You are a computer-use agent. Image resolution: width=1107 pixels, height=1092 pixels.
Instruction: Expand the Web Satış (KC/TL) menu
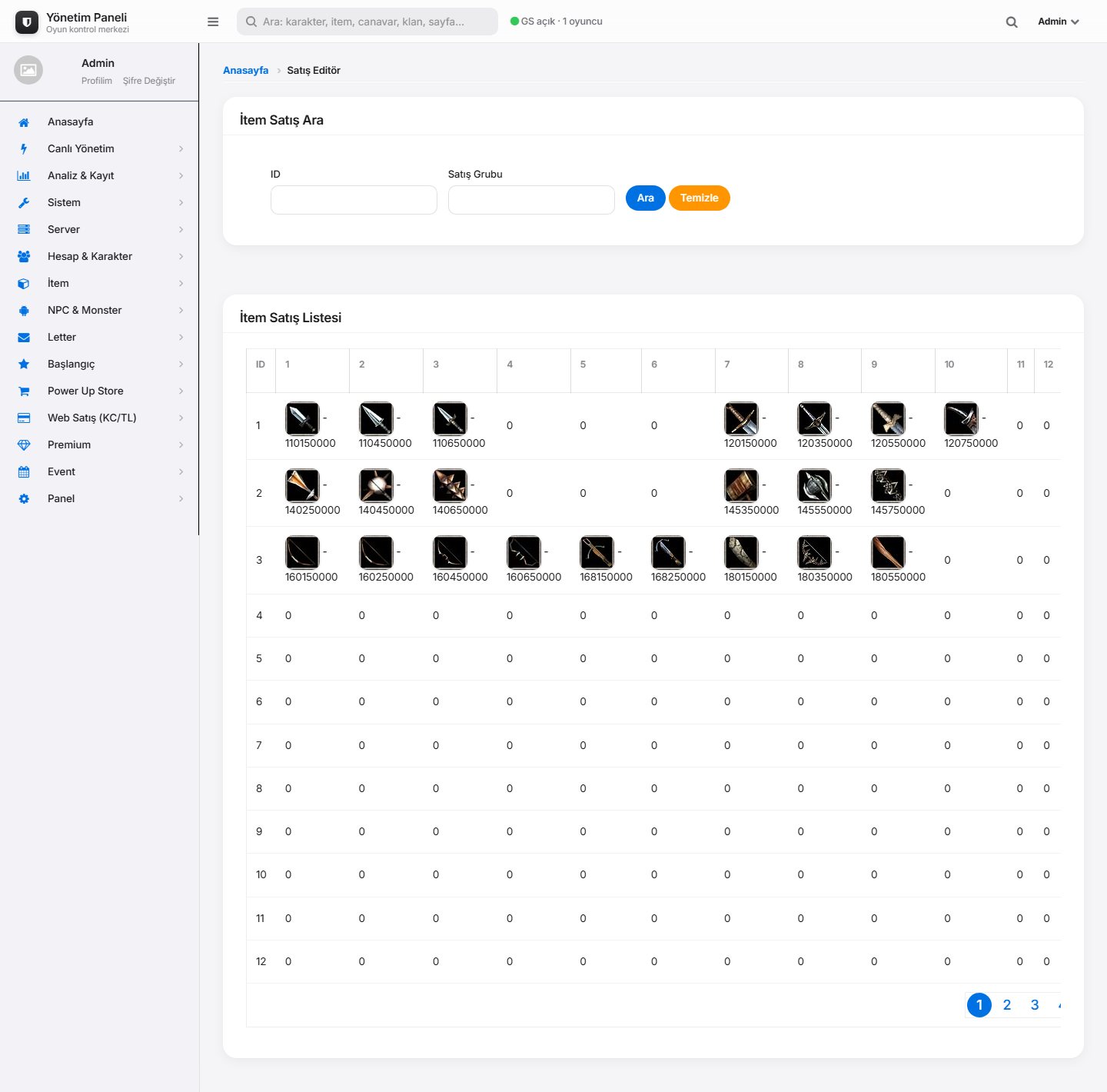coord(100,418)
